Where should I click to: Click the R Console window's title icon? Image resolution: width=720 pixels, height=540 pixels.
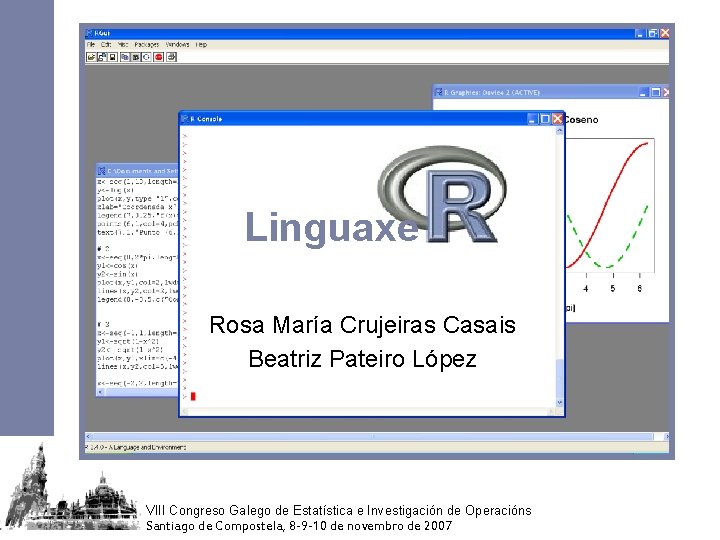point(185,118)
